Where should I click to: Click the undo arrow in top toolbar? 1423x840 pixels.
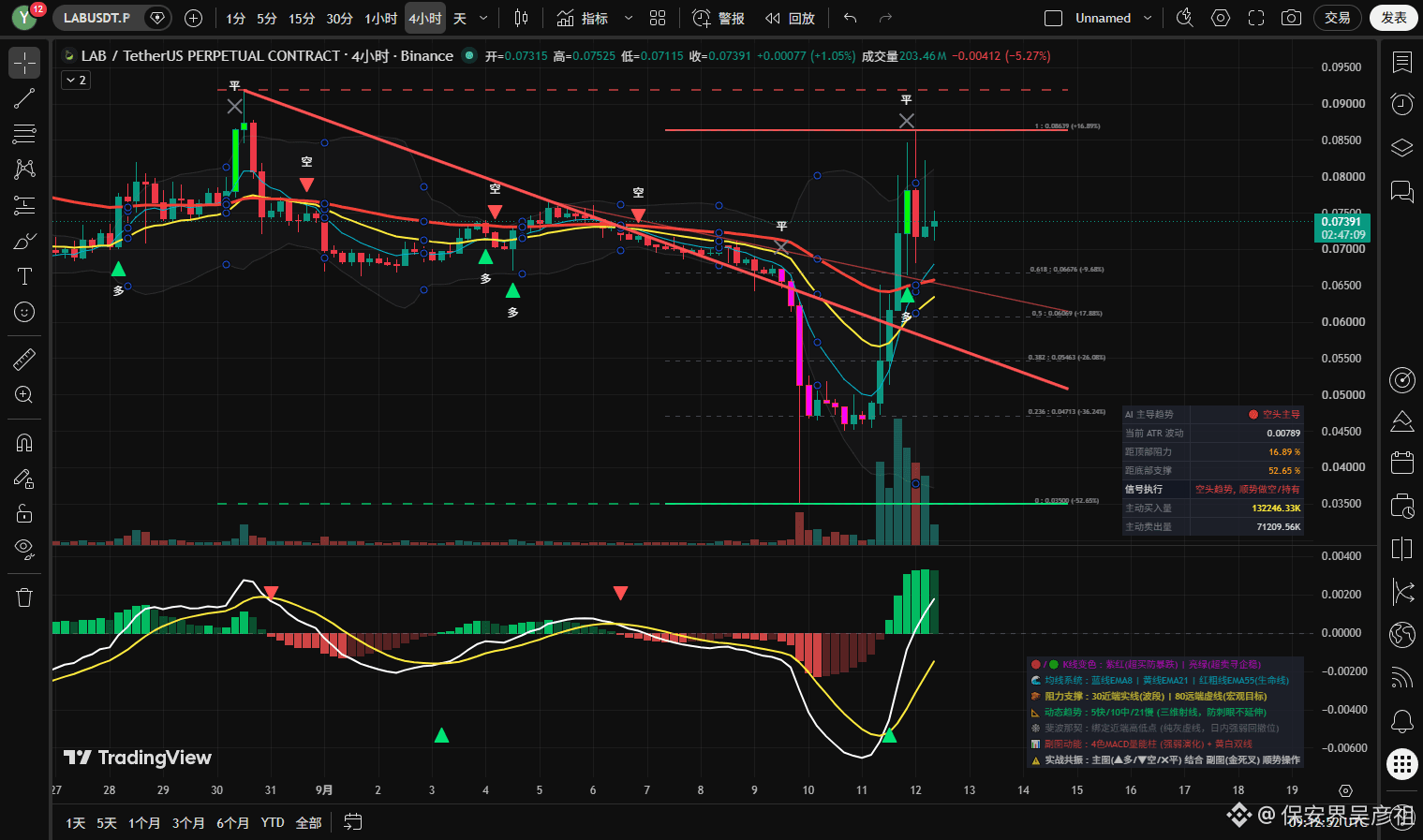(x=850, y=18)
